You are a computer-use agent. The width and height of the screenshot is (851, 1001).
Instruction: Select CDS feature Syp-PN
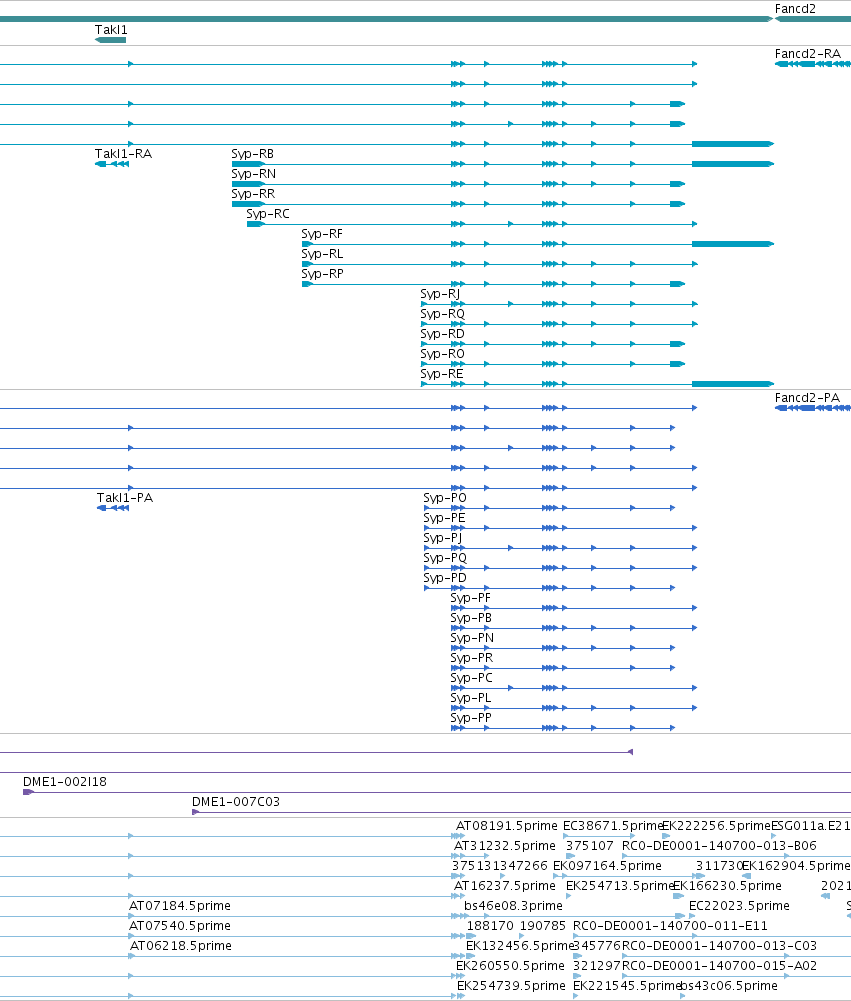pos(472,638)
